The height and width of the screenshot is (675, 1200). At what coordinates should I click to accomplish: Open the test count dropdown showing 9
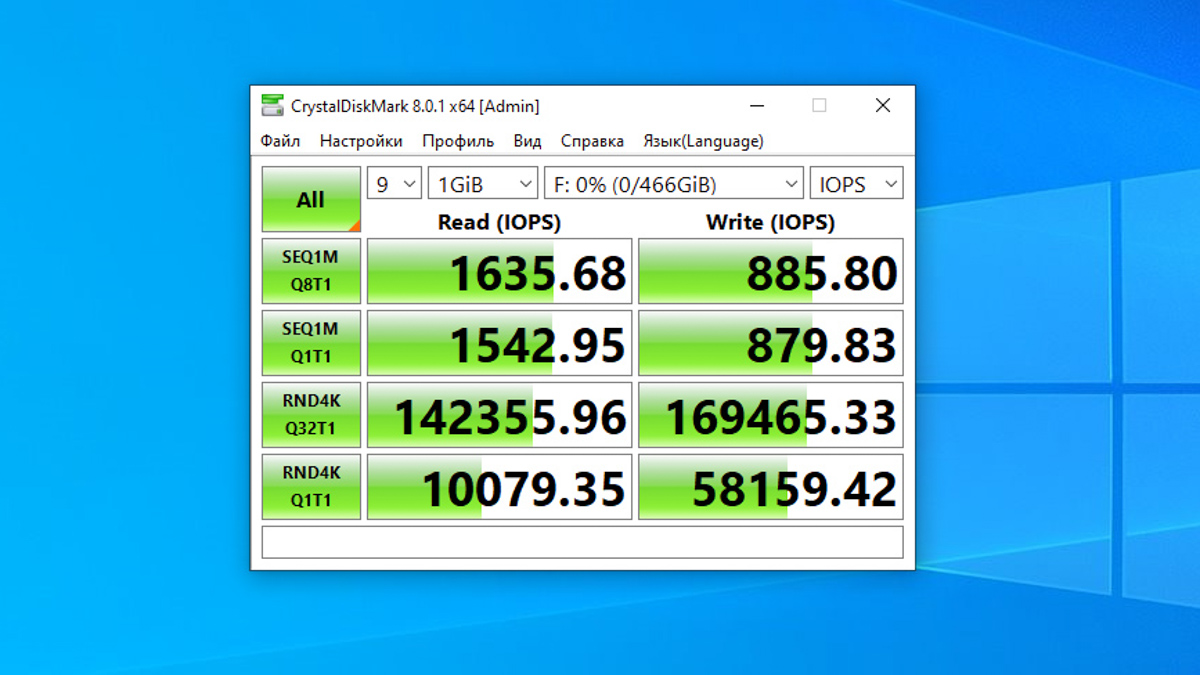394,184
